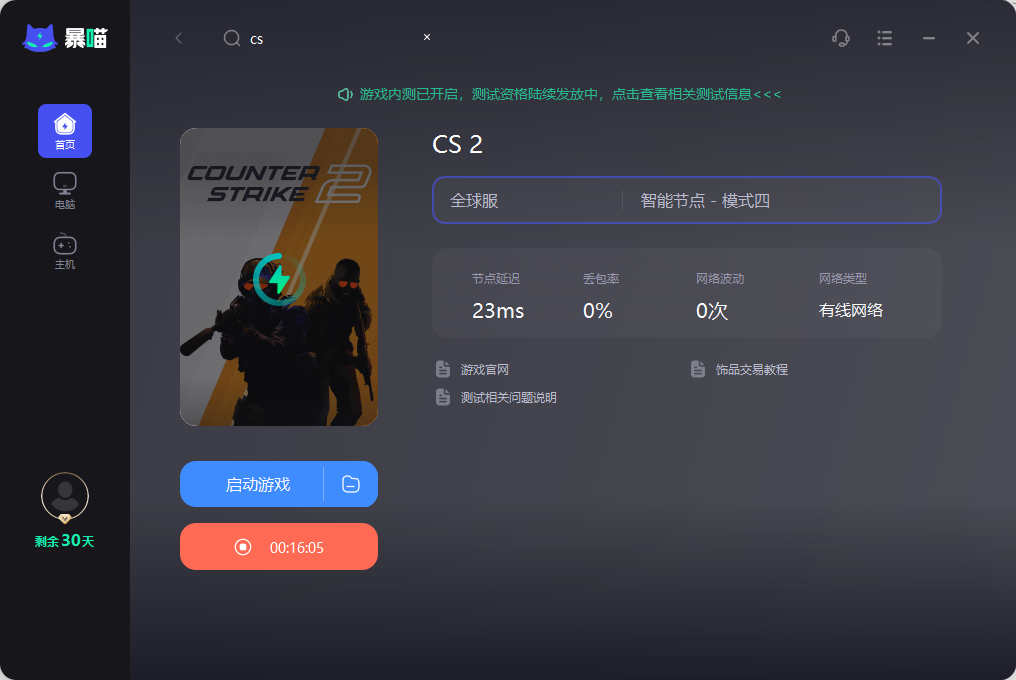
Task: Click the 0次 network fluctuation value
Action: tap(711, 311)
